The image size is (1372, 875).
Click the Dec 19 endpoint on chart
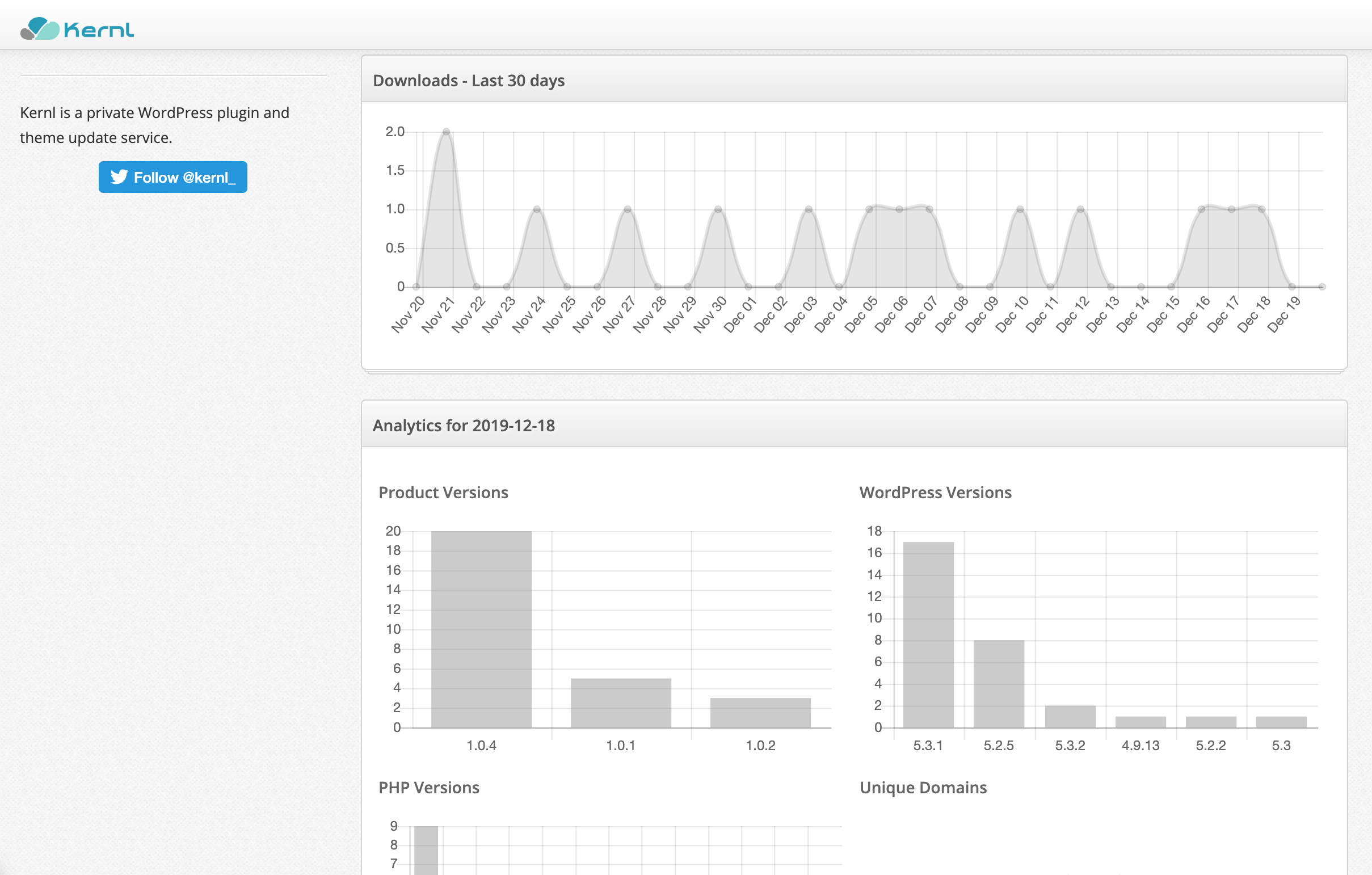click(x=1322, y=287)
